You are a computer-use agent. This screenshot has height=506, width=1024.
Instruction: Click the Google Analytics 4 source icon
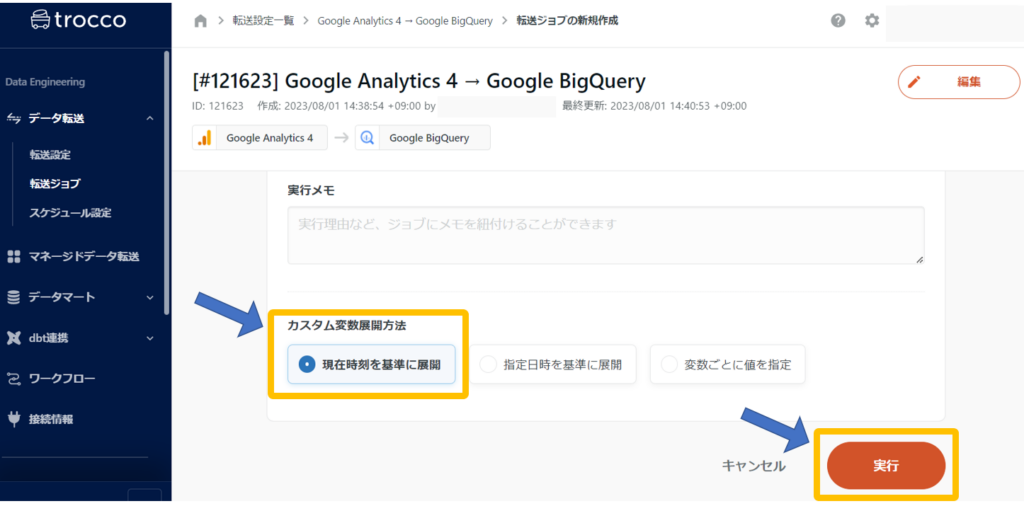205,138
